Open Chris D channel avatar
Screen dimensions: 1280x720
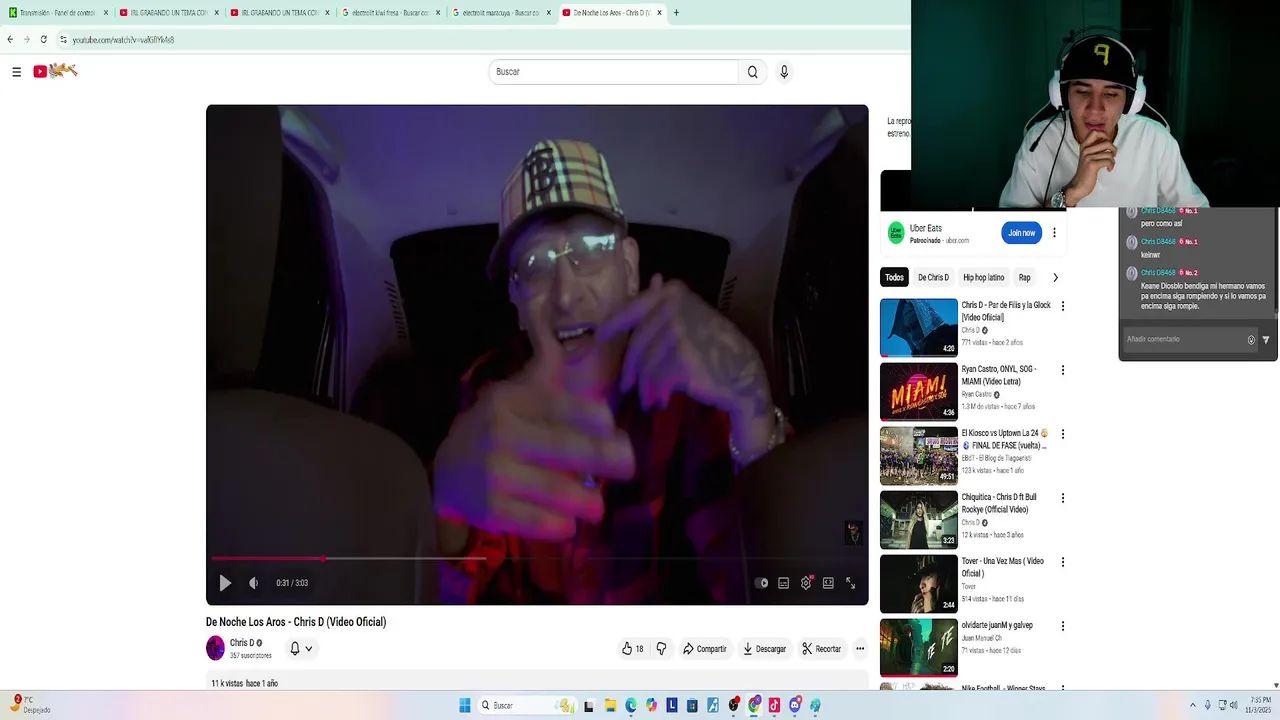pyautogui.click(x=215, y=648)
